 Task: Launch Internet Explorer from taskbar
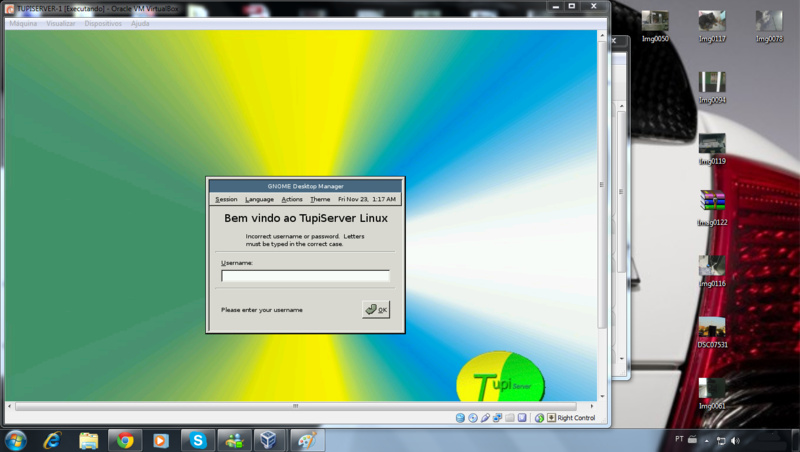[x=52, y=440]
